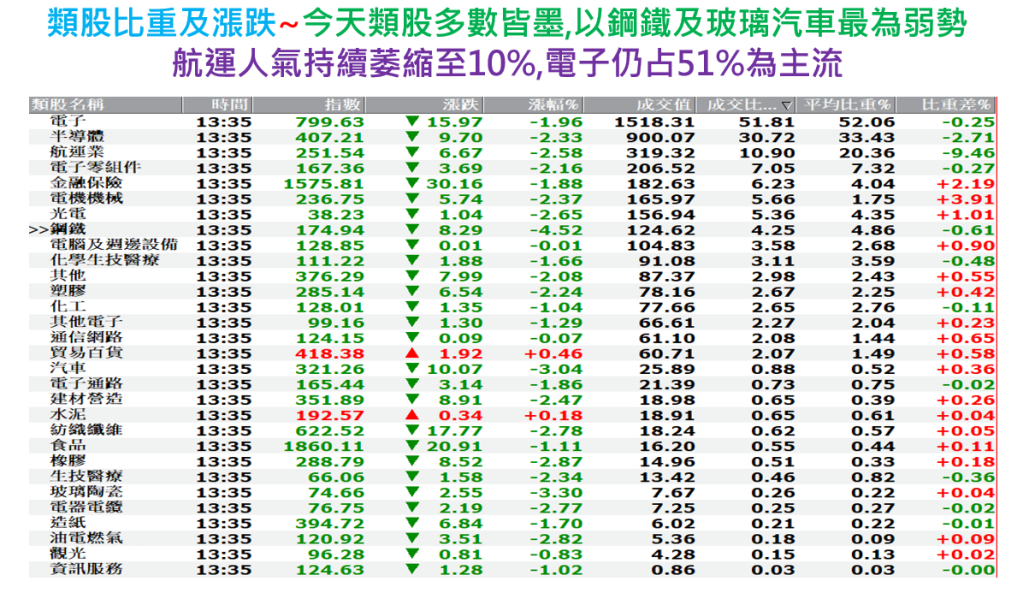Click the green down arrow in 電子 row
The height and width of the screenshot is (599, 1023).
[411, 121]
